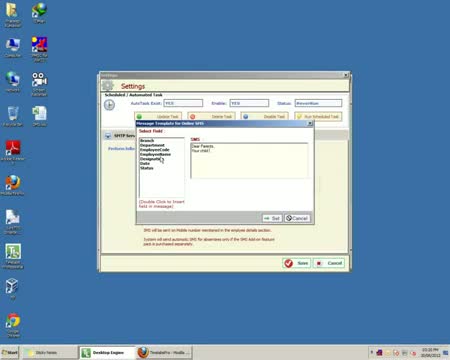Click the Status field in Scheduled Task
The image size is (450, 360).
(x=318, y=103)
